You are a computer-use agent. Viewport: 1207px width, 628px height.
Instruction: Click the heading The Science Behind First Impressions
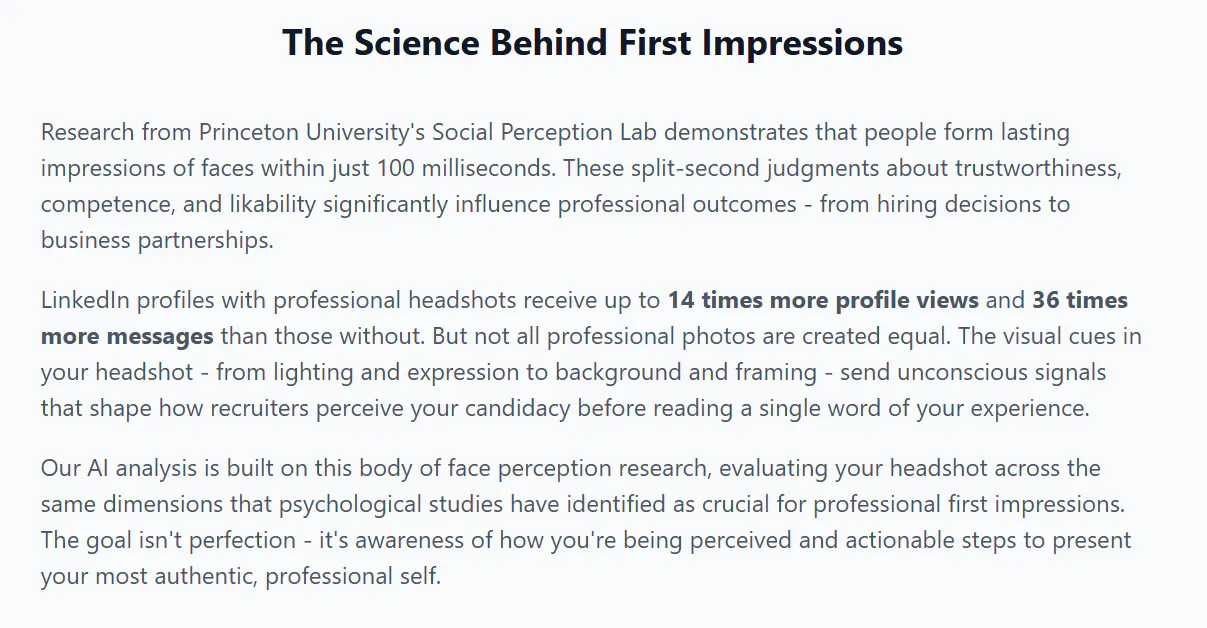592,43
